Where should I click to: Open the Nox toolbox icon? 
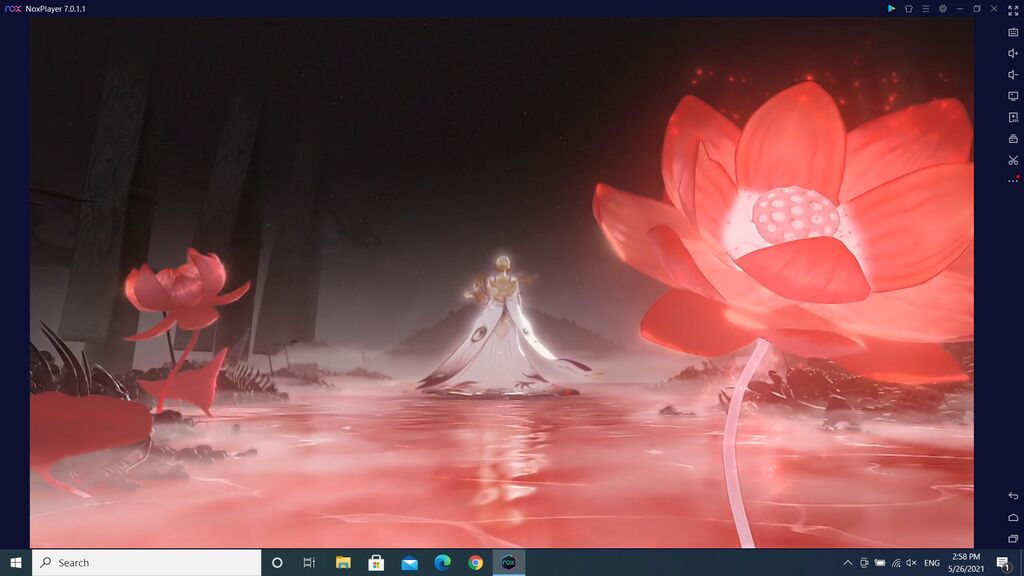(1013, 138)
